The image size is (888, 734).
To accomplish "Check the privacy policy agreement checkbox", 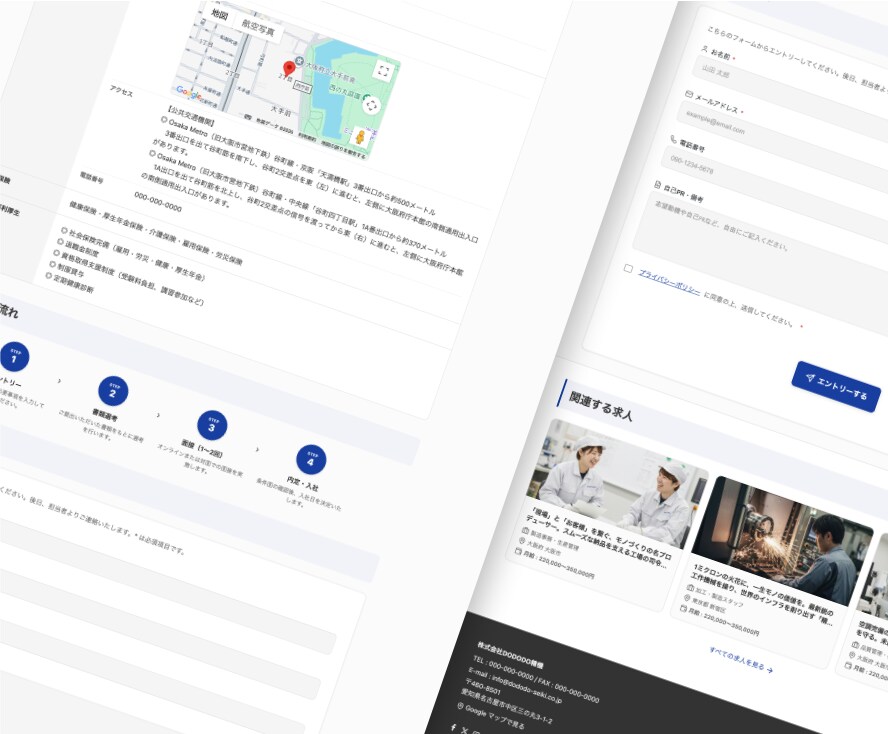I will coord(628,268).
